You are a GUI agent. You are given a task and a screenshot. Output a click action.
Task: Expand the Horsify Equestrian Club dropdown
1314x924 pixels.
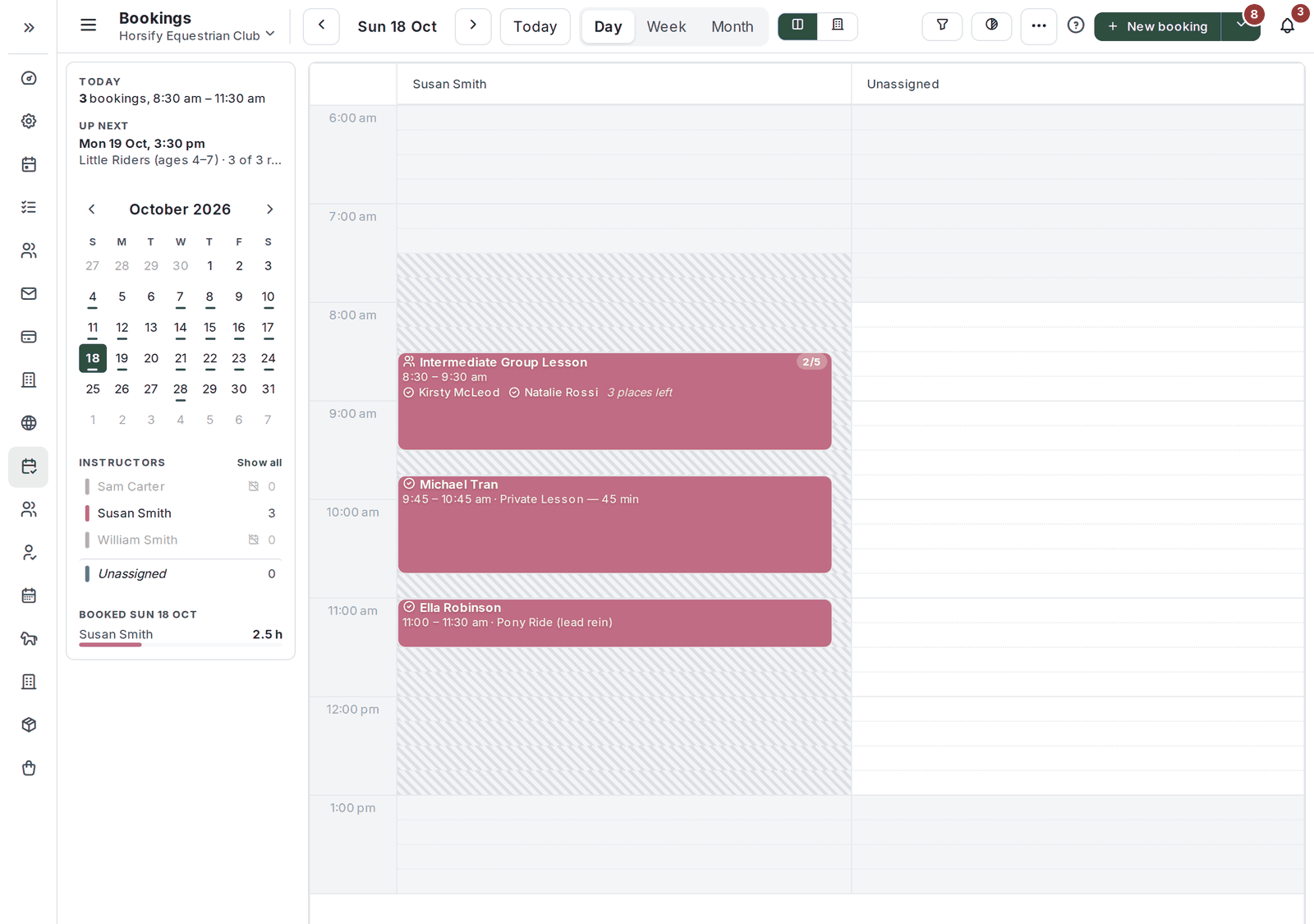click(x=197, y=35)
